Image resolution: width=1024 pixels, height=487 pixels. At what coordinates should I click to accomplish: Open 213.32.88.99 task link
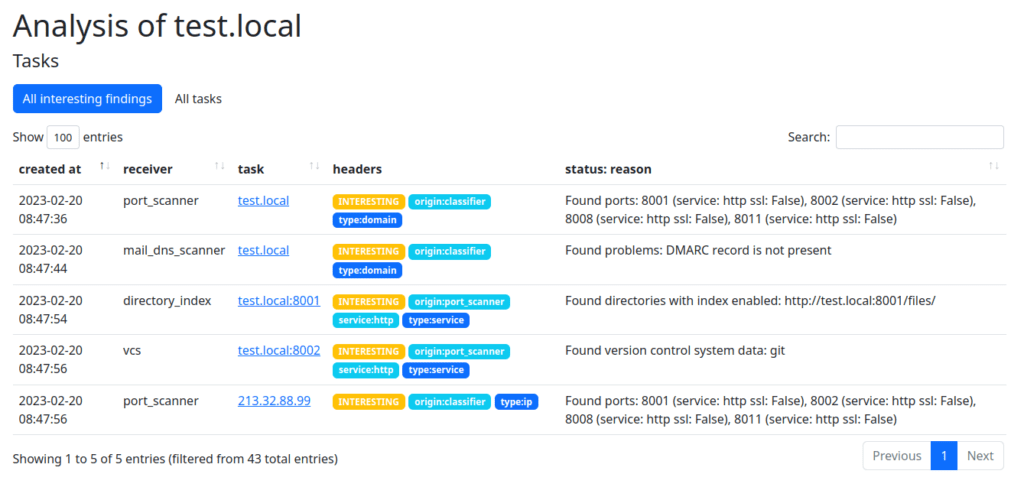[274, 400]
